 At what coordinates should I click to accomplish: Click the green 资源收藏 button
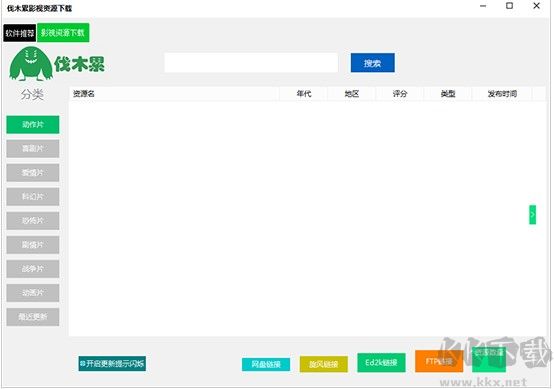(489, 360)
